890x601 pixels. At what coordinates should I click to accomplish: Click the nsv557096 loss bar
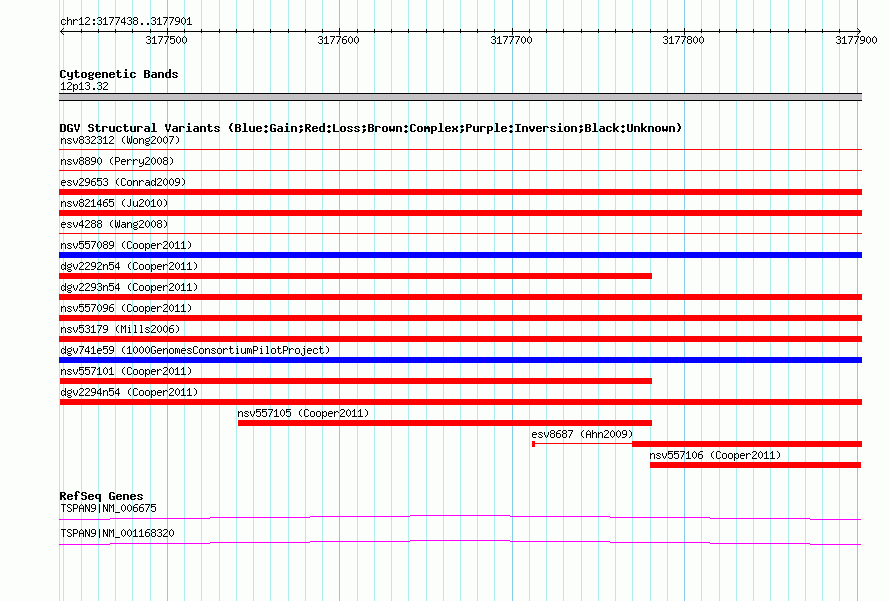[x=460, y=318]
